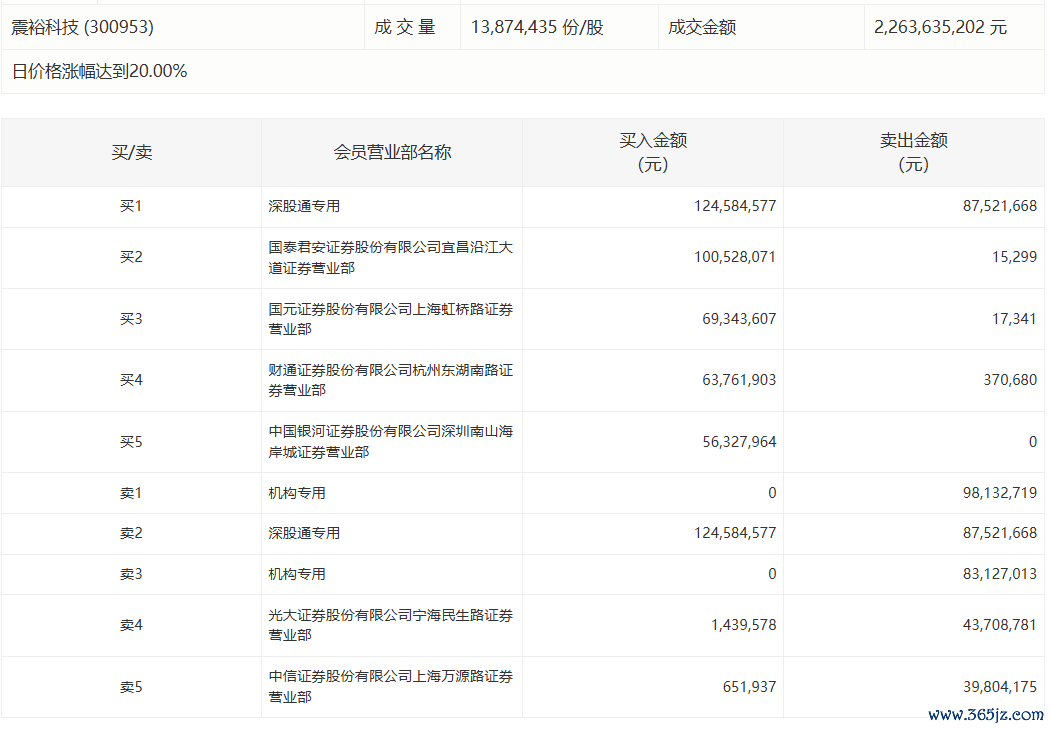Click 中国银河证券 深圳南山海岸城 branch name
This screenshot has height=730, width=1051.
[x=391, y=442]
